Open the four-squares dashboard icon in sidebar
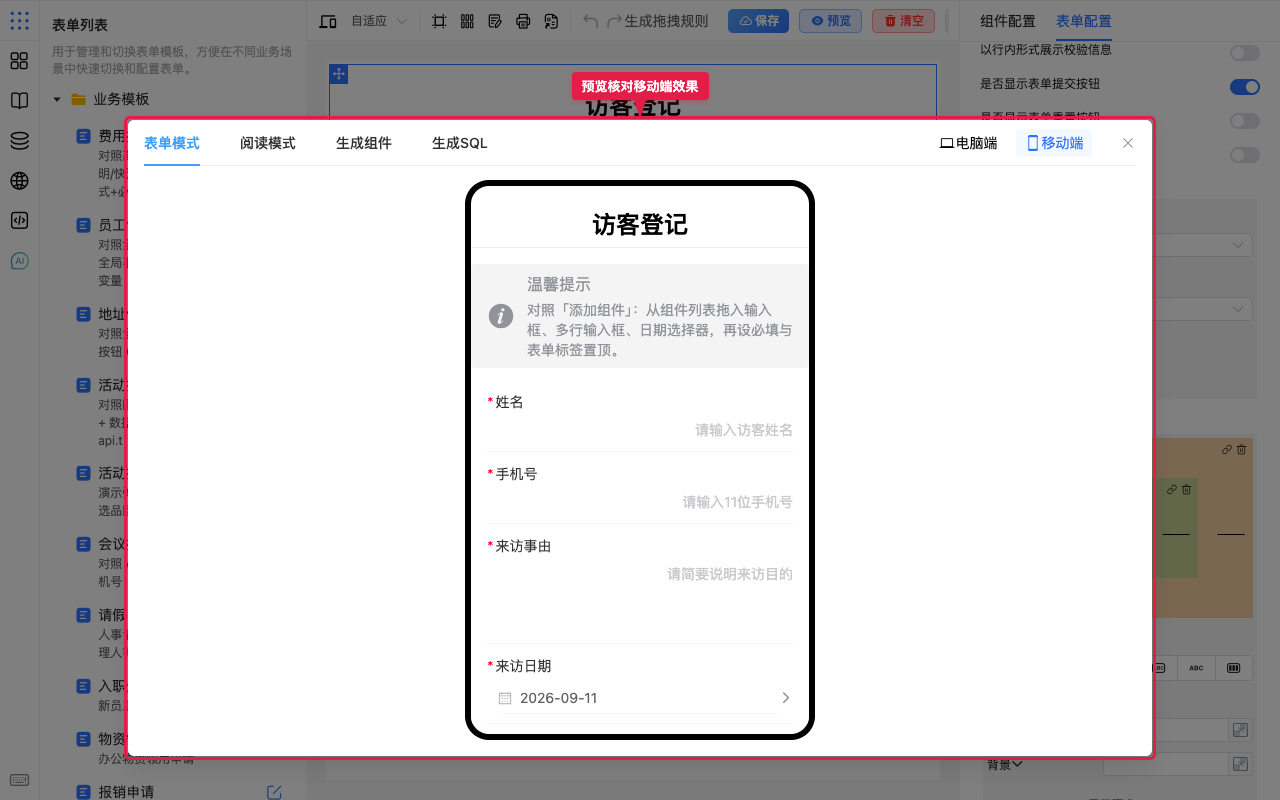The width and height of the screenshot is (1280, 800). click(19, 61)
